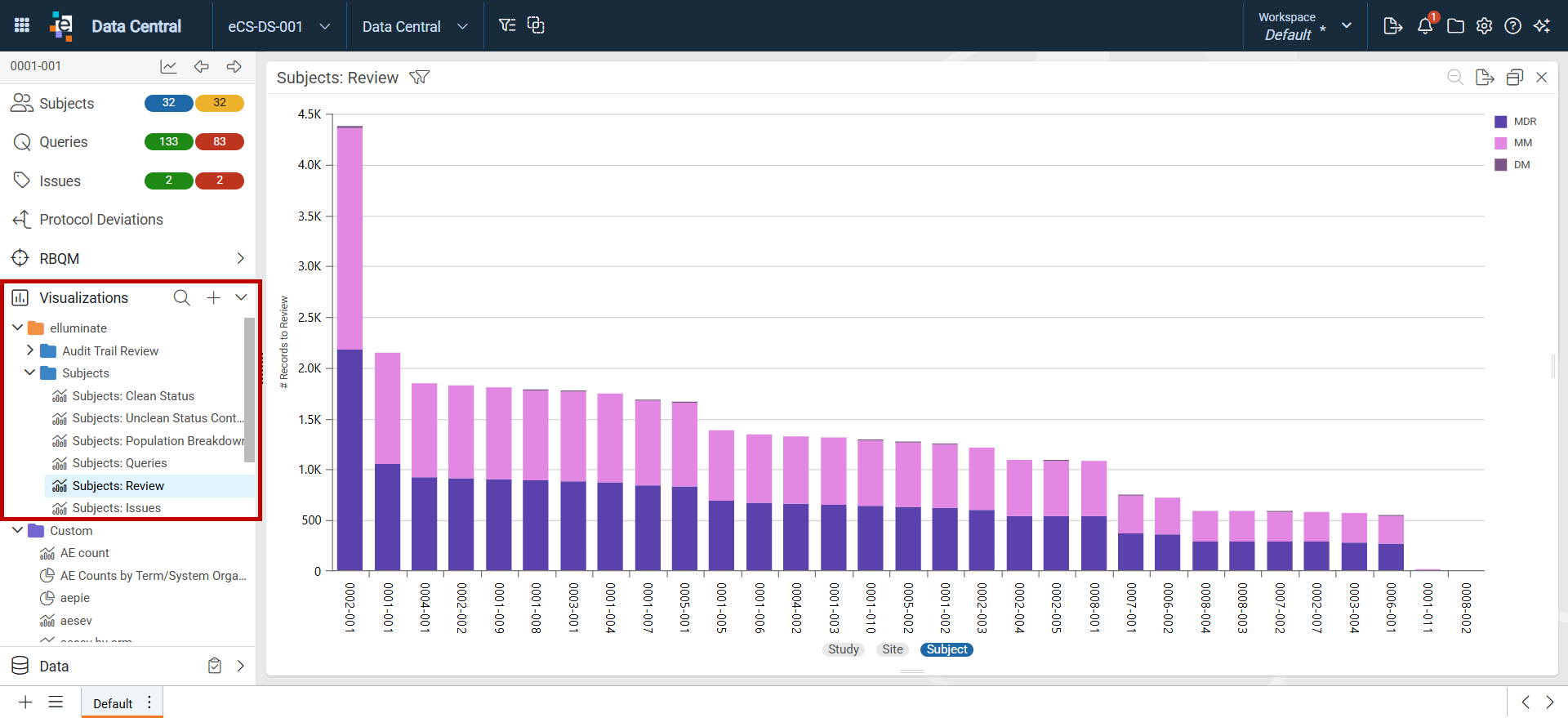Expand the Audit Trail Review folder
The width and height of the screenshot is (1568, 718).
(30, 350)
